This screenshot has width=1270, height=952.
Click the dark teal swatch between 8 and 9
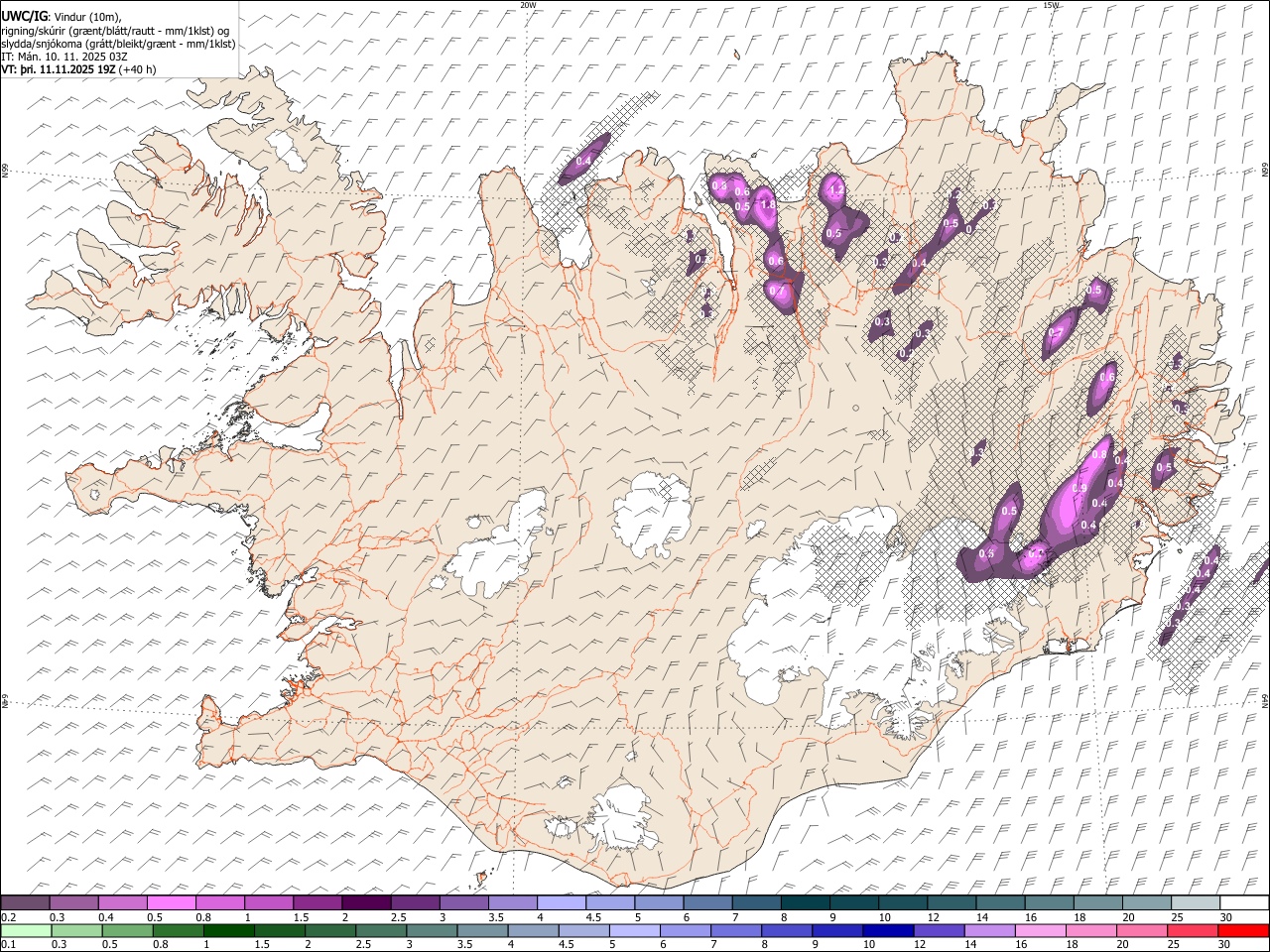coord(805,903)
